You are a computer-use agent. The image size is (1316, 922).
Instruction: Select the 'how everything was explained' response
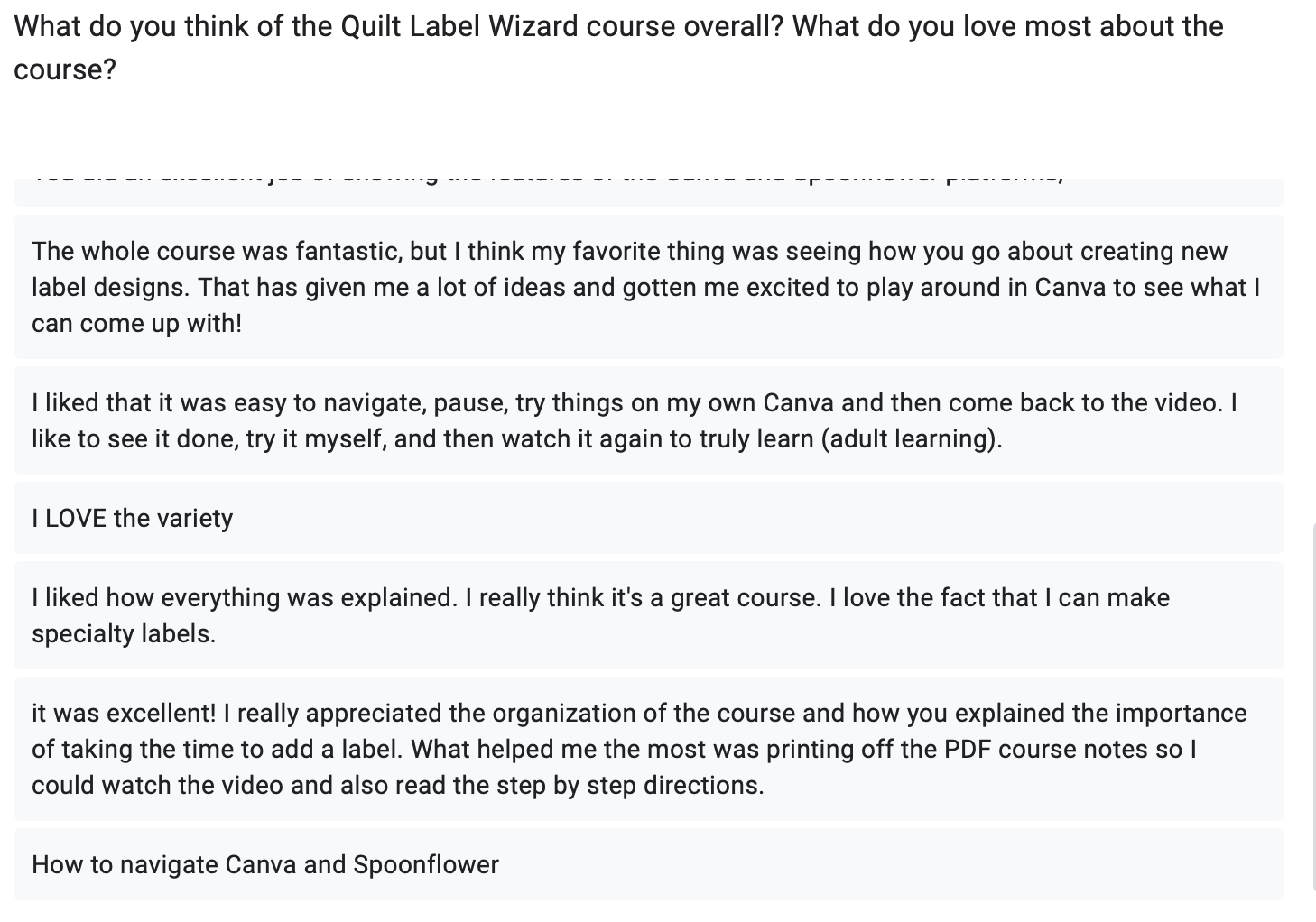pos(648,615)
